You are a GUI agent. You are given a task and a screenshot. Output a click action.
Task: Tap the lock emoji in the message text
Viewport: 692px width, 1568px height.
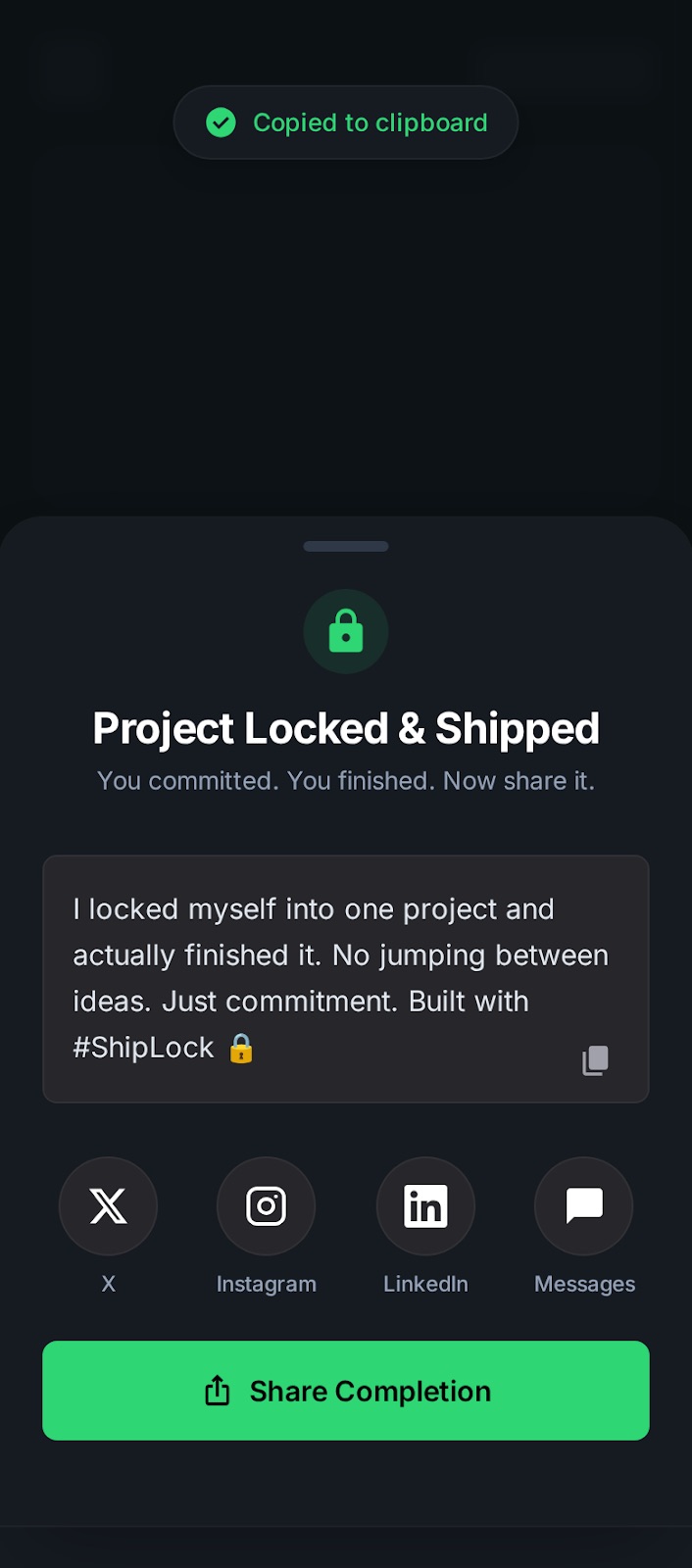click(x=241, y=1049)
